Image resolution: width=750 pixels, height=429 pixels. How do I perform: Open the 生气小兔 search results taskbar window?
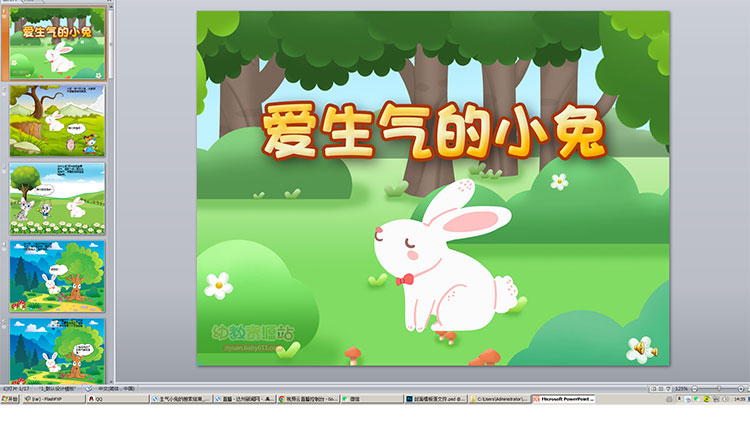tap(181, 398)
